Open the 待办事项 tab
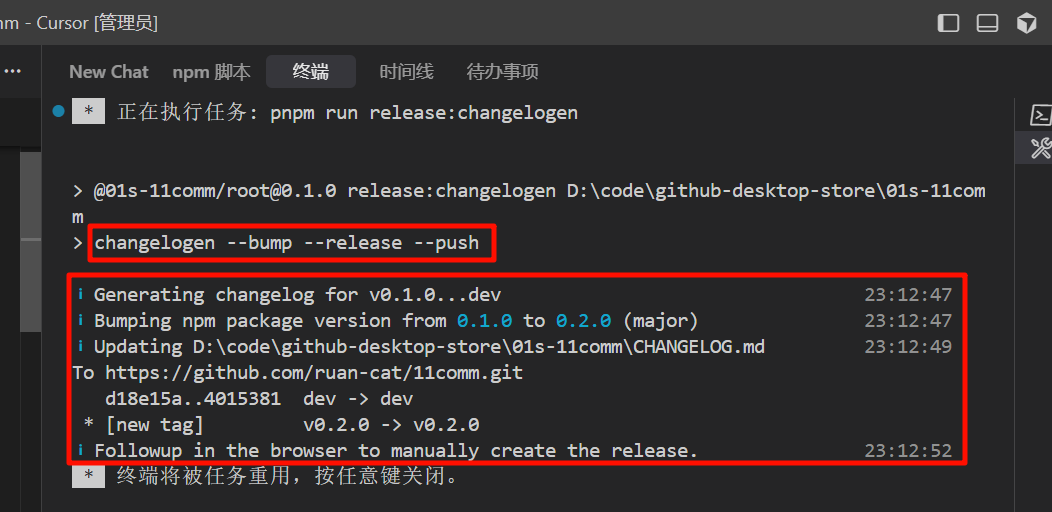 click(502, 72)
